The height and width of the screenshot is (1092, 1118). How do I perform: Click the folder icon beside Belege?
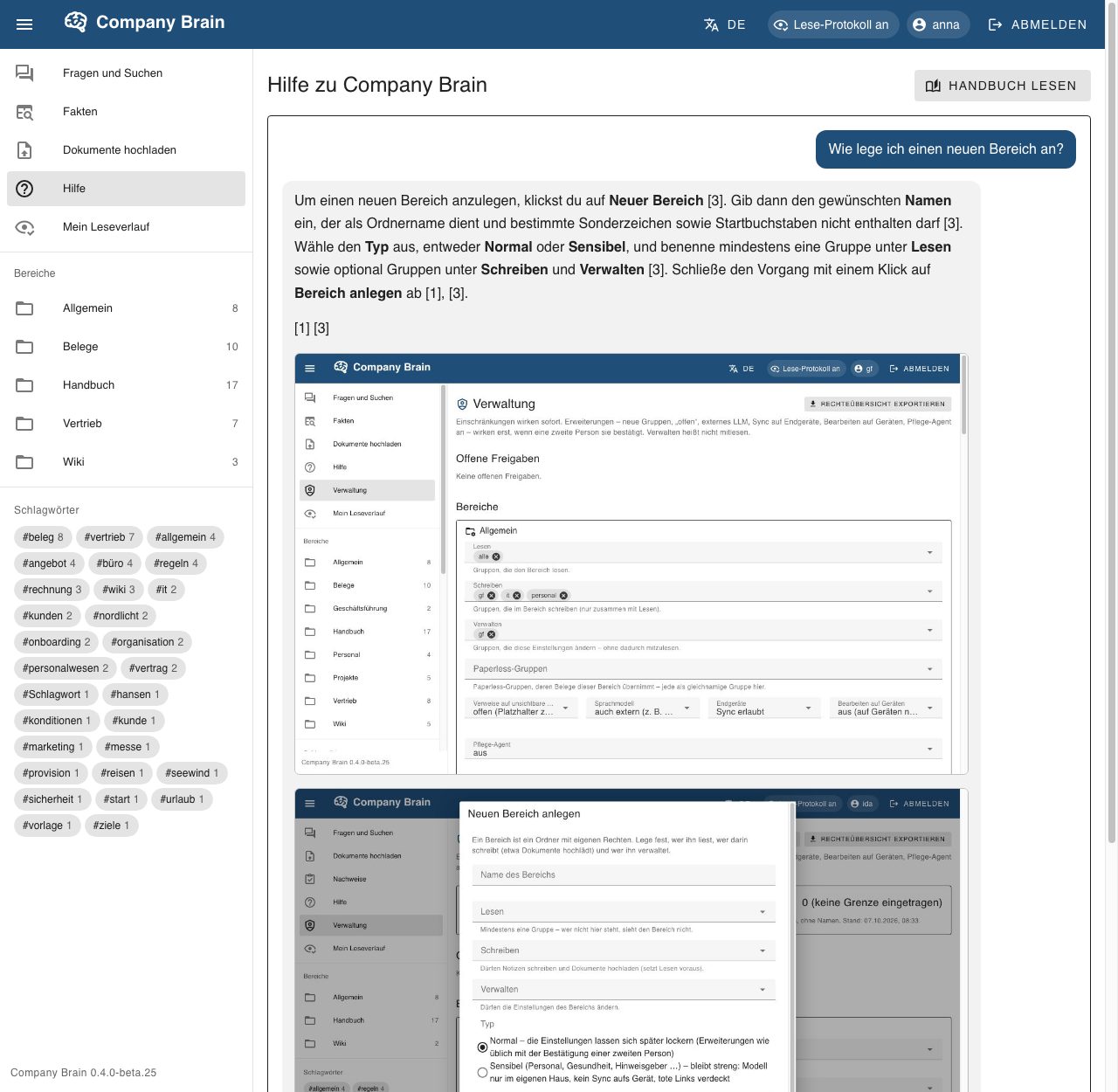[x=24, y=347]
